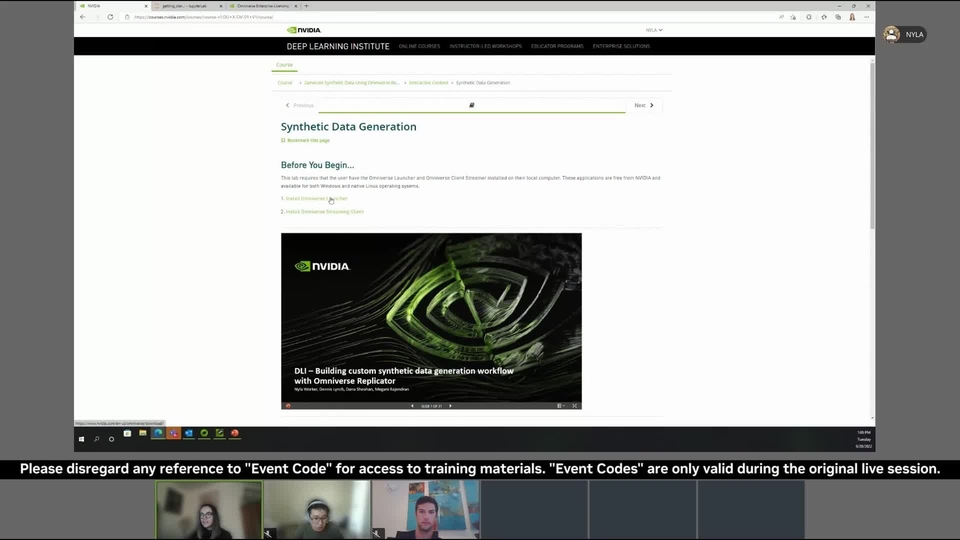The image size is (960, 540).
Task: Open Microsoft Store from taskbar
Action: pyautogui.click(x=127, y=433)
